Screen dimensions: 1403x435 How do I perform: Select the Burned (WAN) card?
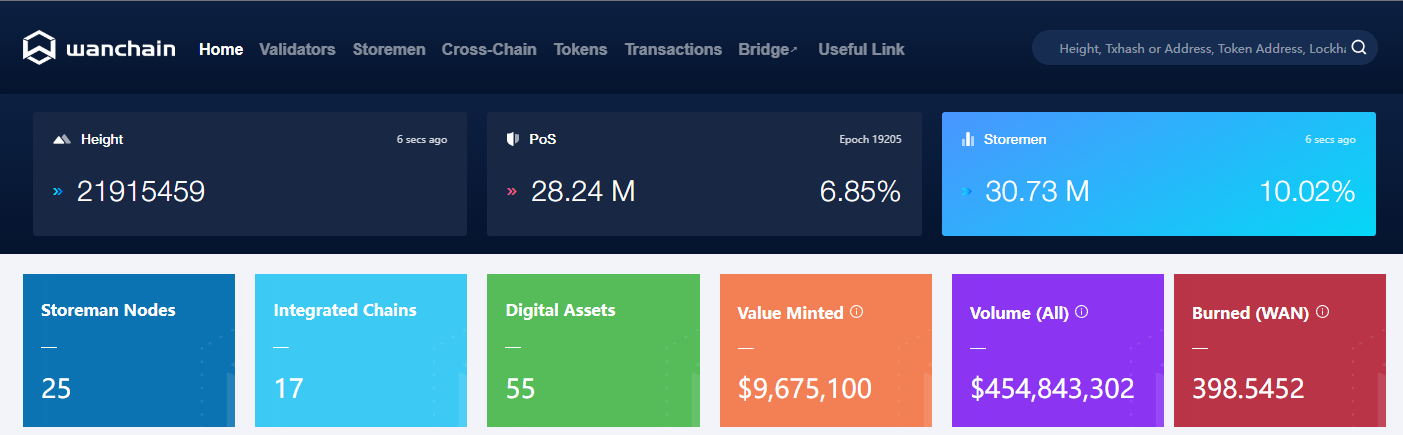tap(1280, 351)
